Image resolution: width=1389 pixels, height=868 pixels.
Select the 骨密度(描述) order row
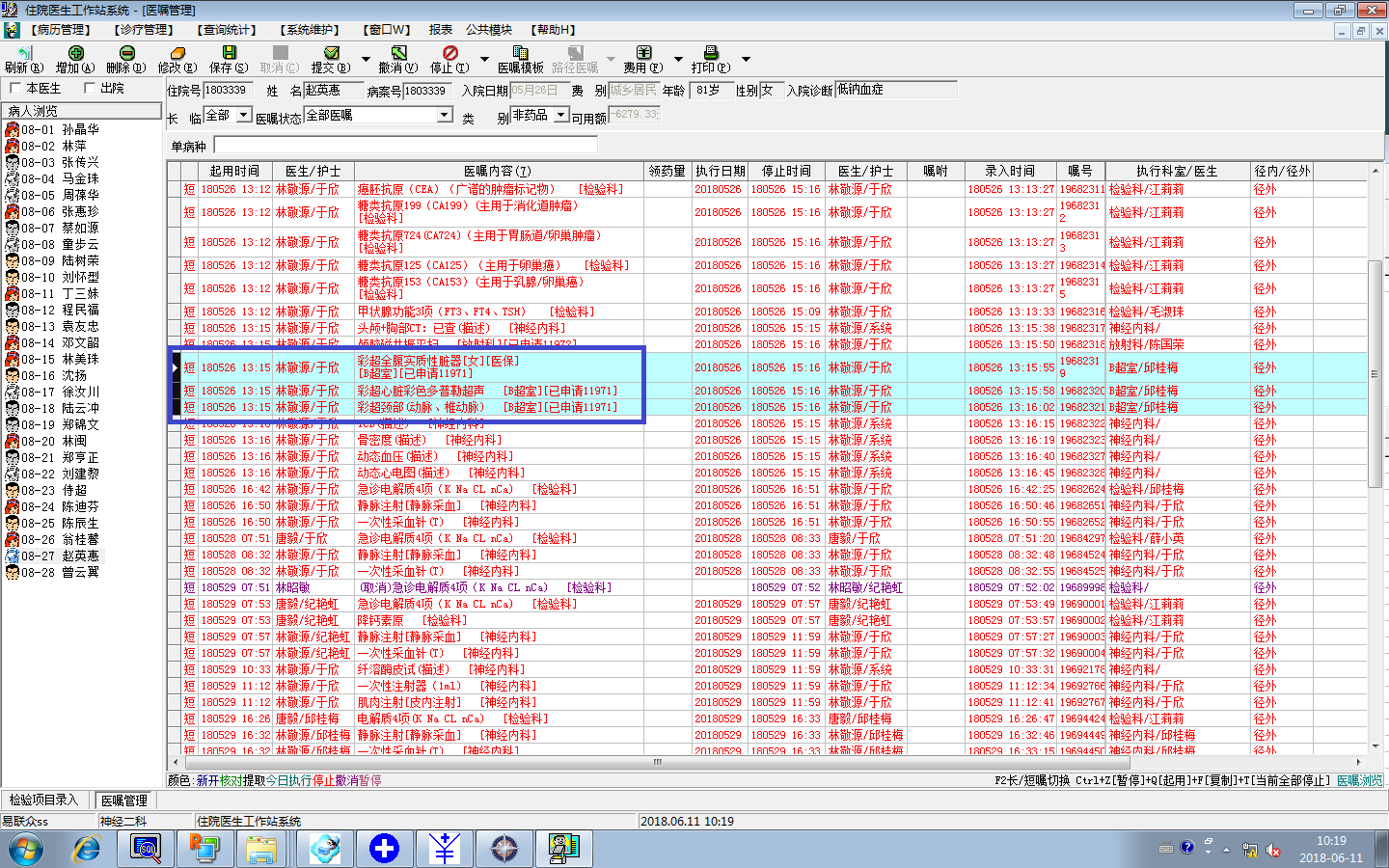[x=767, y=440]
